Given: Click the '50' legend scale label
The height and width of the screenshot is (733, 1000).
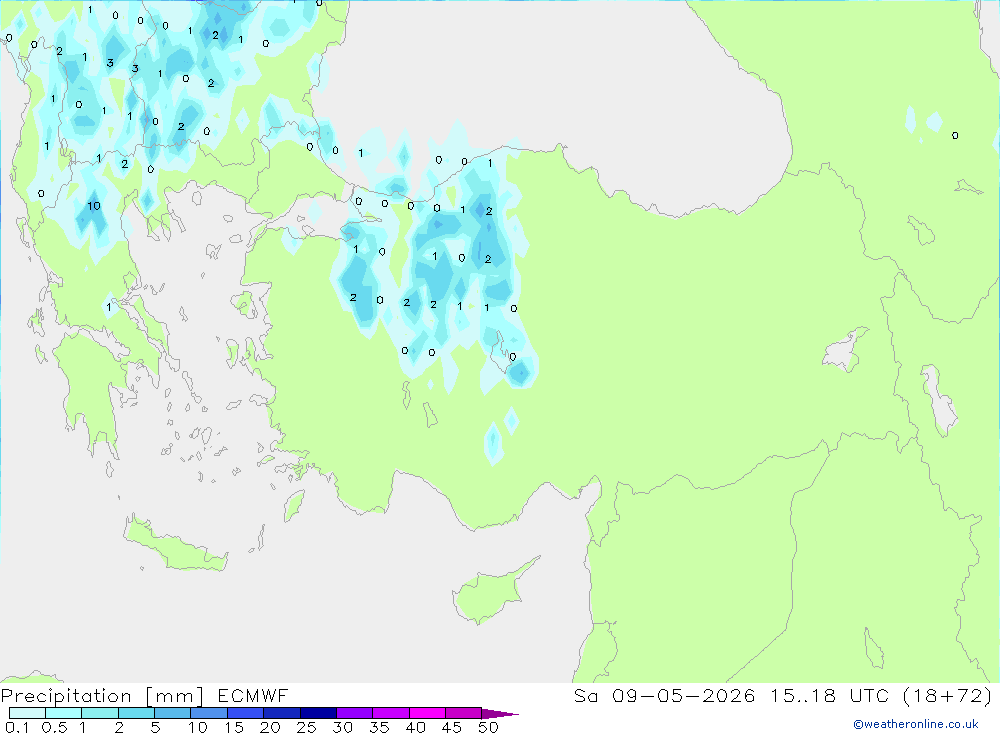Looking at the screenshot, I should click(488, 727).
